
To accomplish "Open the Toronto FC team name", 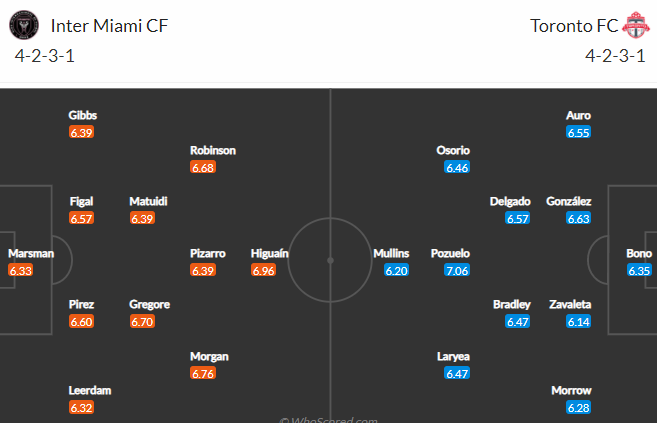I will 574,26.
